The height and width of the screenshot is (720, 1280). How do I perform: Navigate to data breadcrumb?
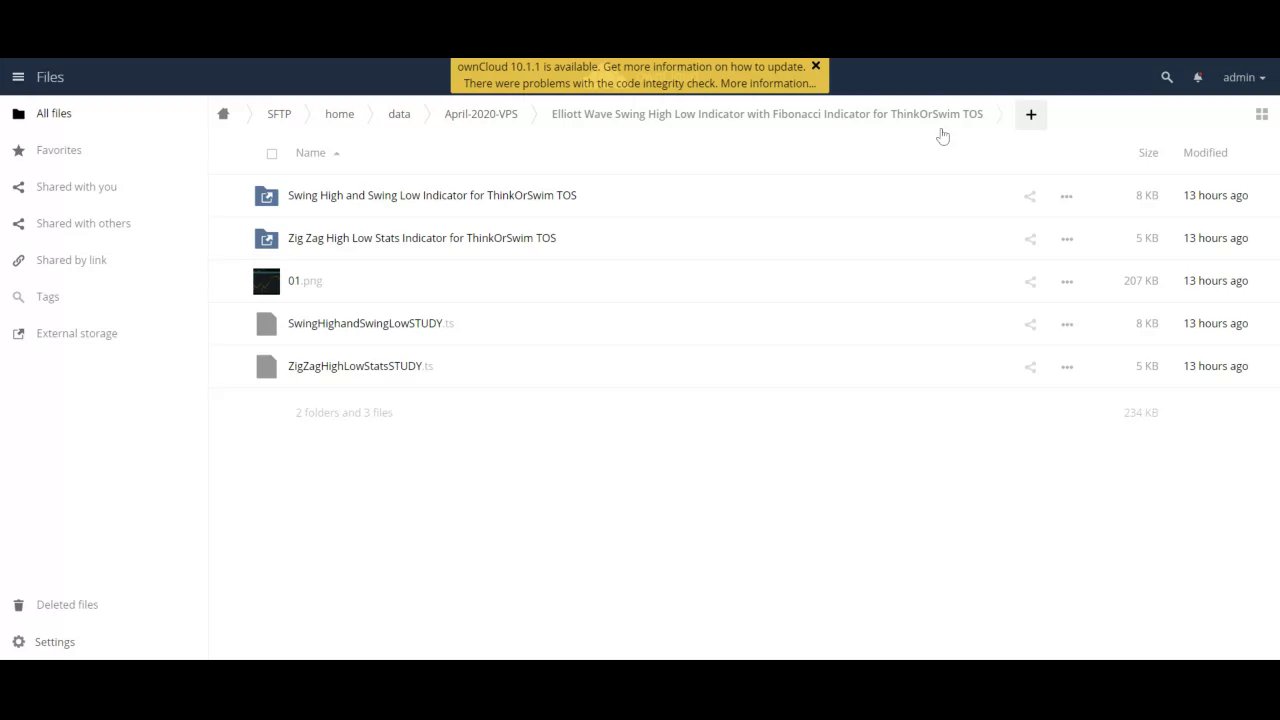(x=399, y=114)
